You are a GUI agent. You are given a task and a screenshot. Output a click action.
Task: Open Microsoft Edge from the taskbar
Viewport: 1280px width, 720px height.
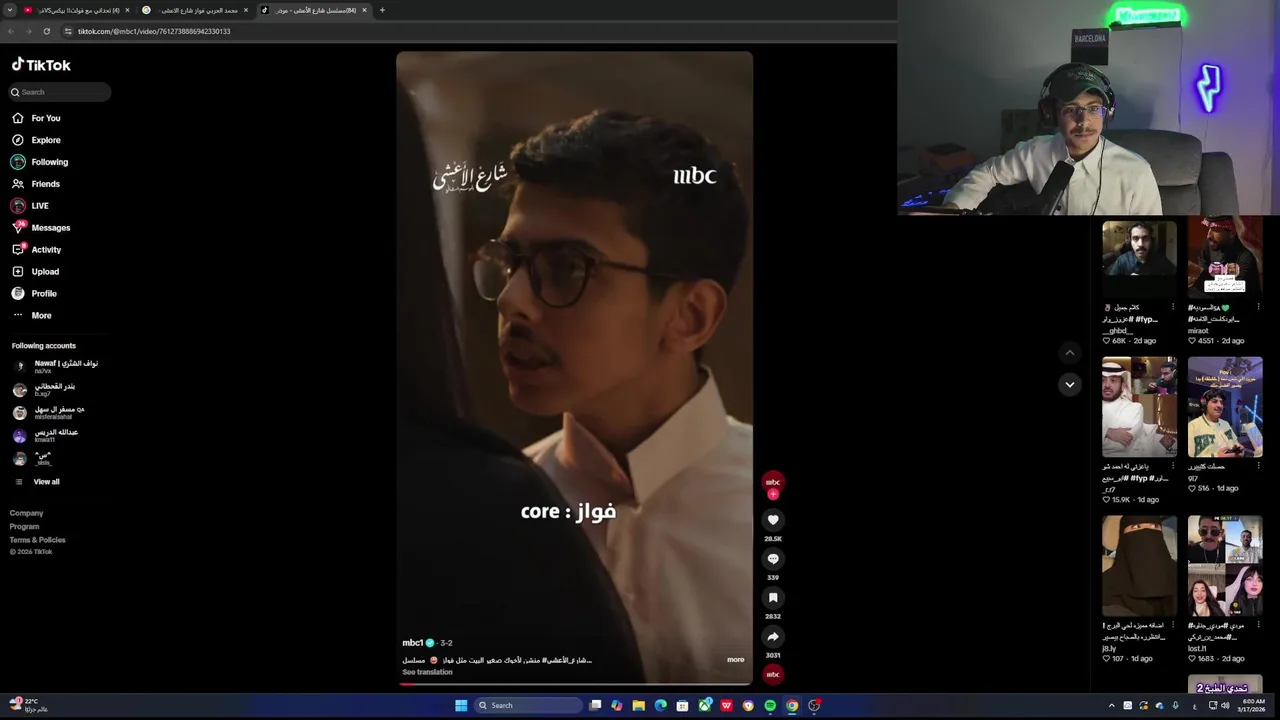(x=660, y=705)
